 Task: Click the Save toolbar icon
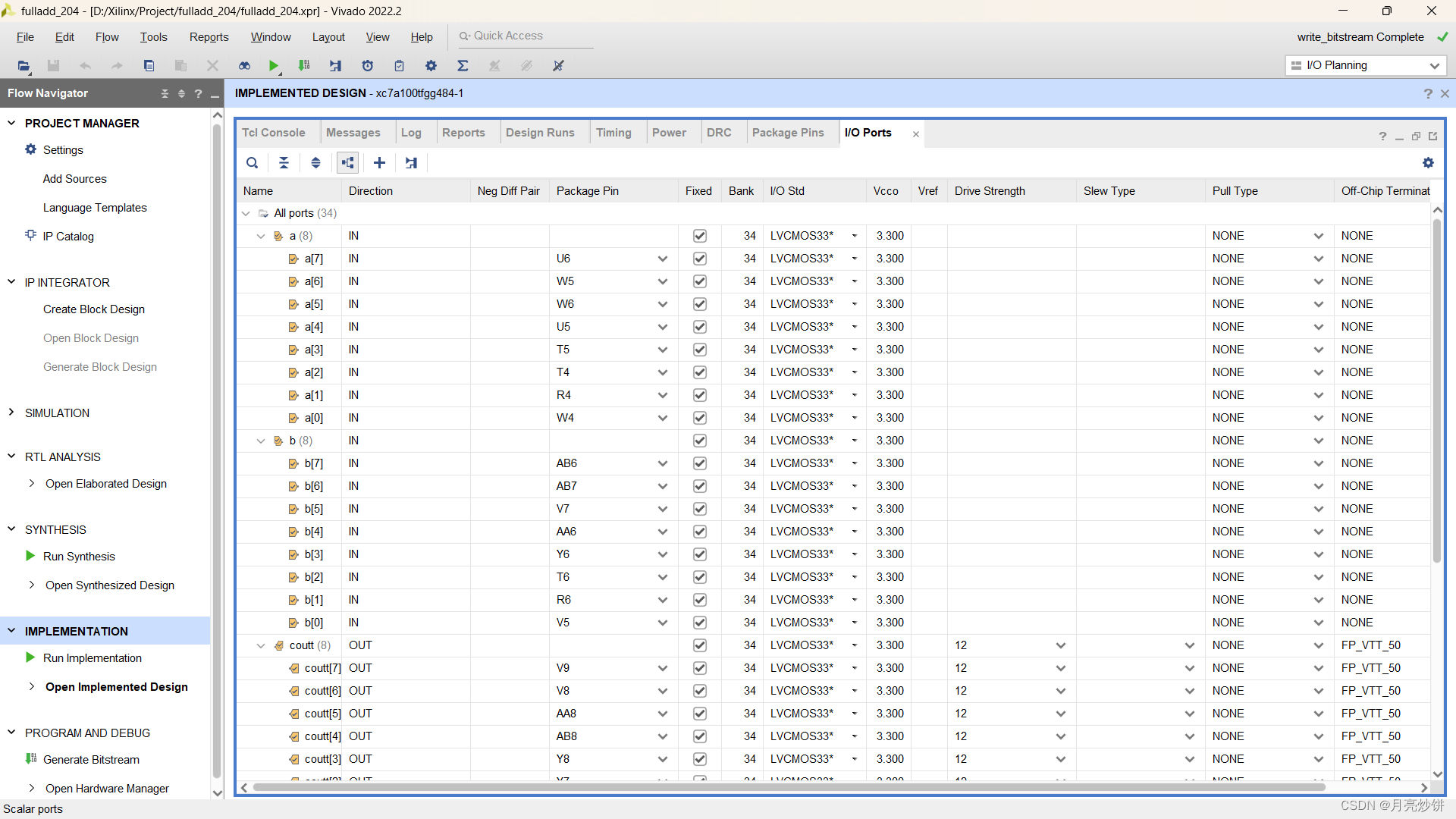tap(53, 66)
